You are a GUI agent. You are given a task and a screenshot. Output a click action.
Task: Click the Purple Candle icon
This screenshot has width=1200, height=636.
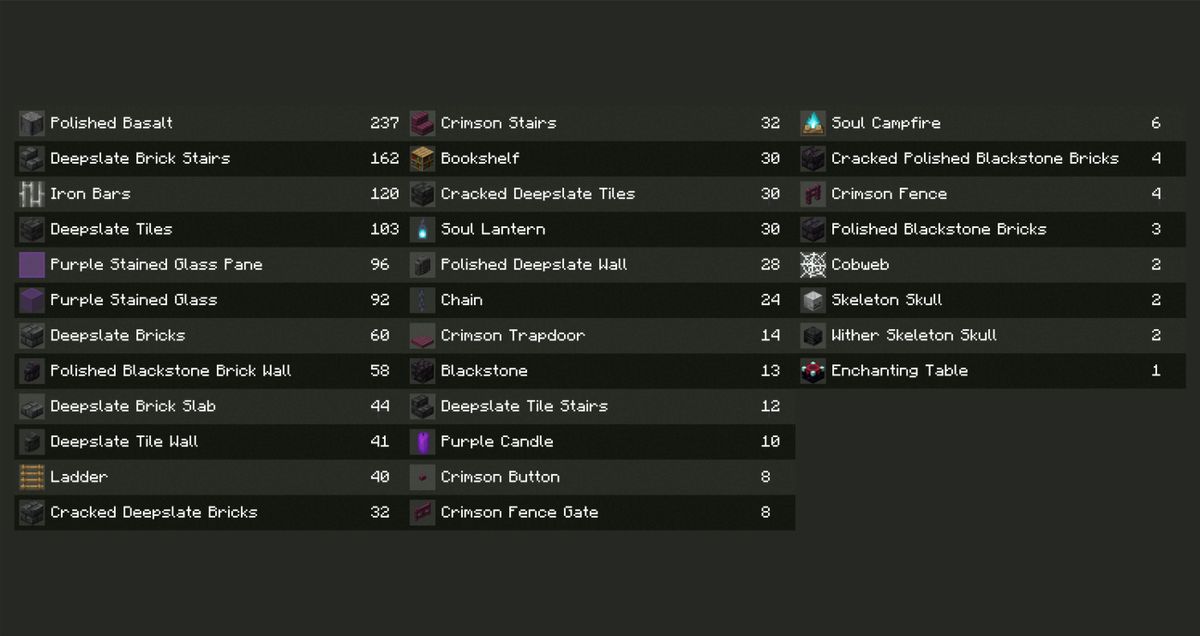click(x=423, y=442)
